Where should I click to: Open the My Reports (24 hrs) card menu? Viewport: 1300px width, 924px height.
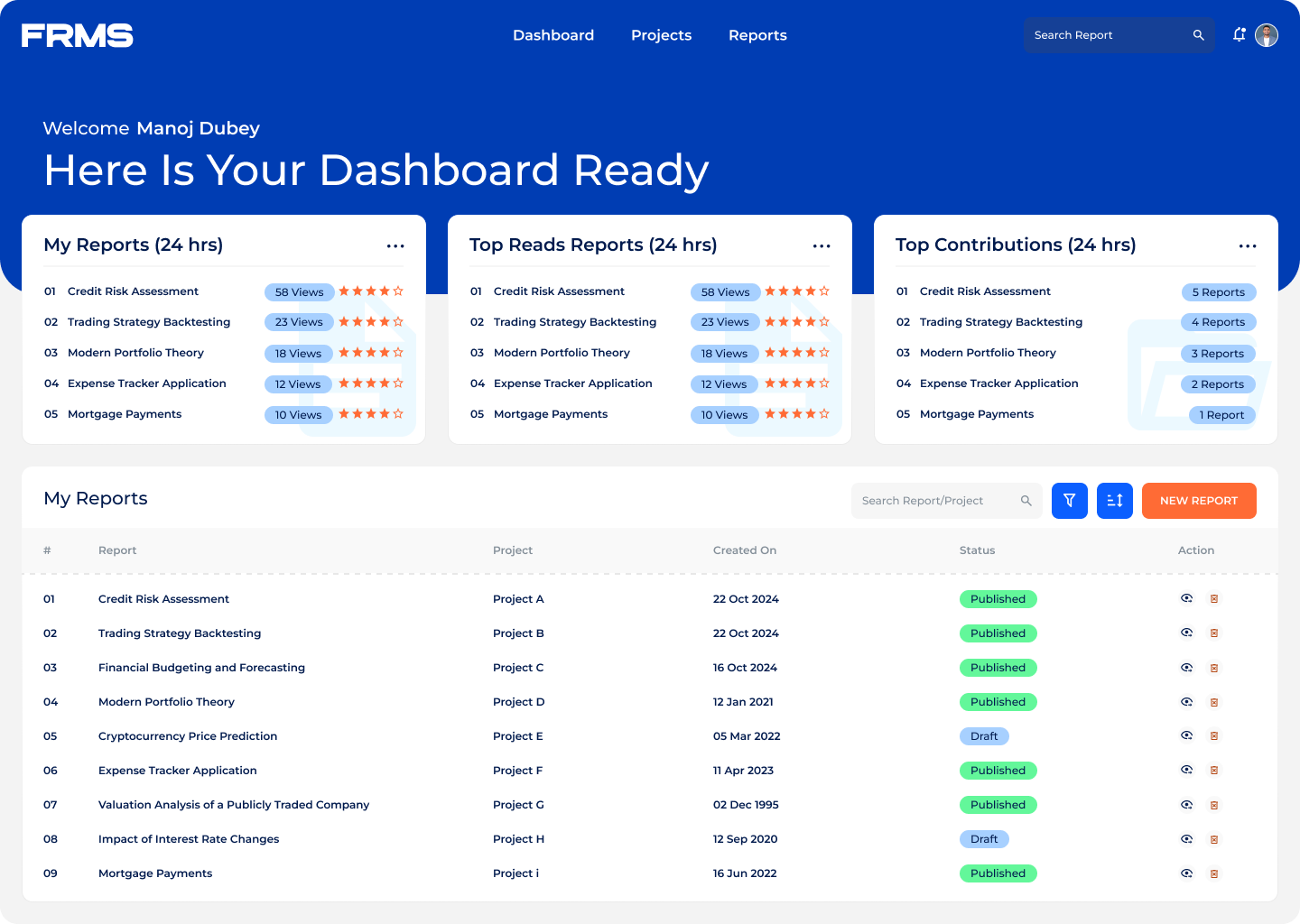pos(395,246)
